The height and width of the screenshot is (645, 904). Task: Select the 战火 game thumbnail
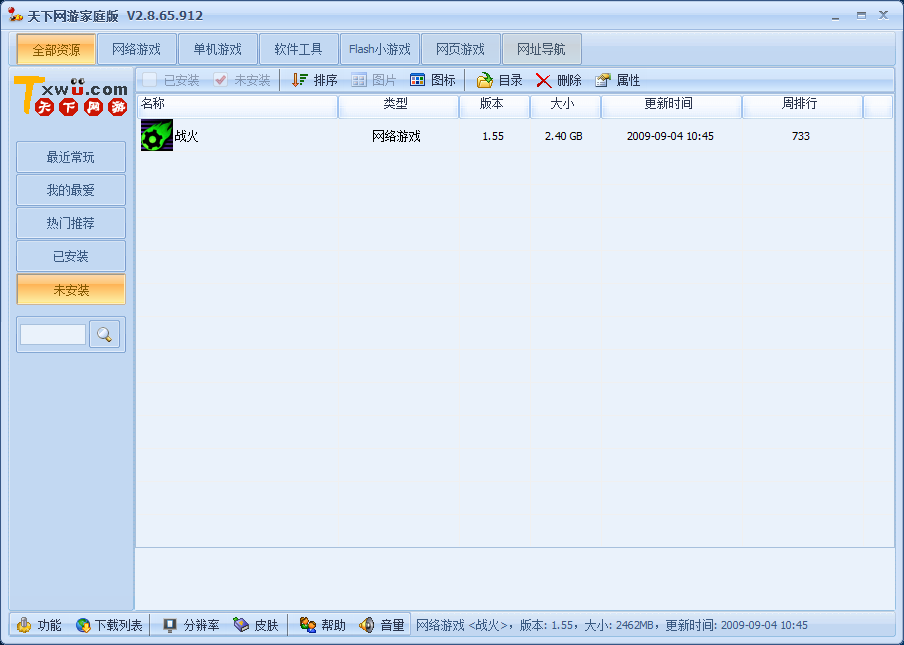tap(157, 135)
